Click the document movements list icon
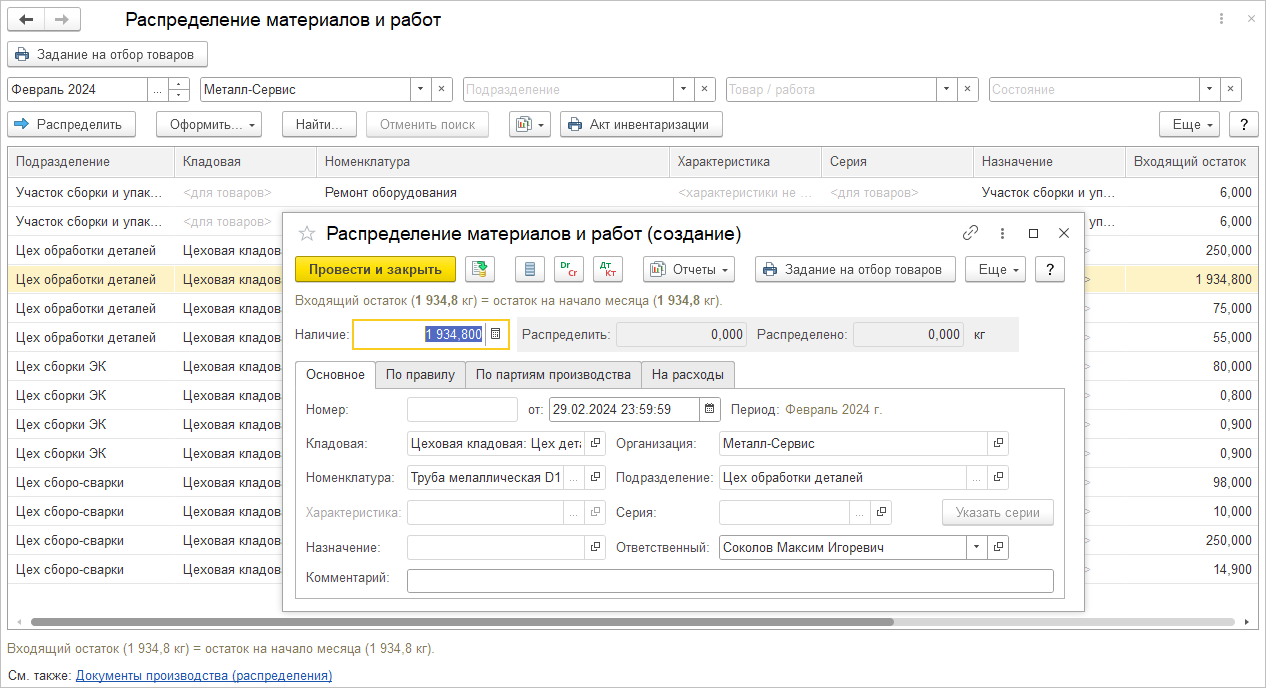The width and height of the screenshot is (1269, 692). [x=530, y=269]
